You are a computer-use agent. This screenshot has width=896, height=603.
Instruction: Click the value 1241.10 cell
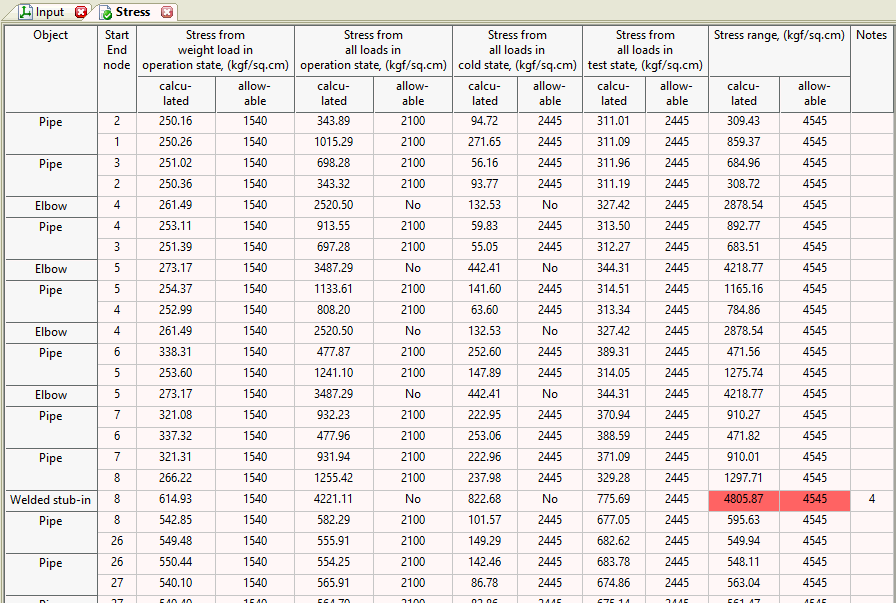pos(334,373)
